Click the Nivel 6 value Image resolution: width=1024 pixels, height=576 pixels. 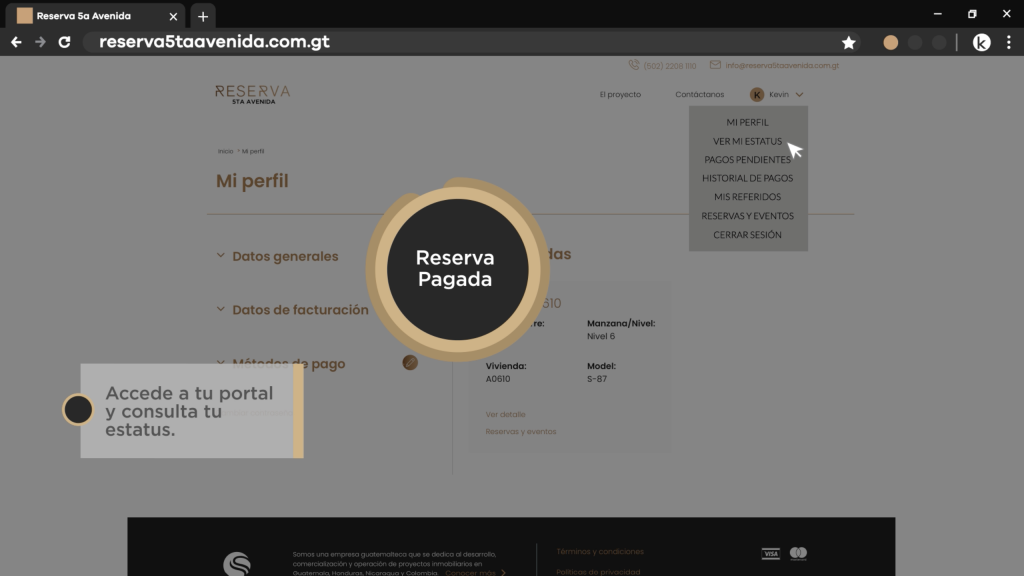coord(601,336)
